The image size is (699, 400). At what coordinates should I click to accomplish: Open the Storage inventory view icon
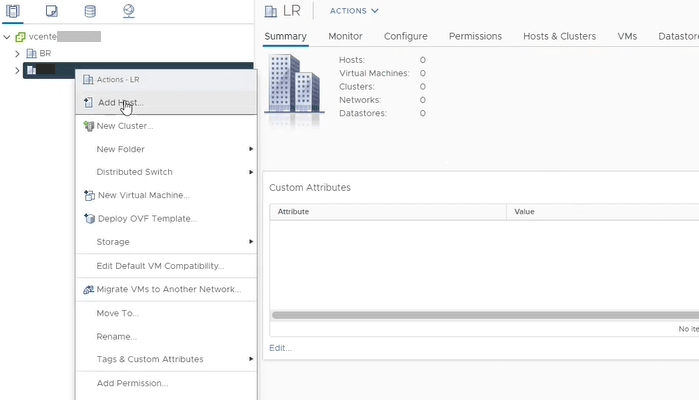[x=90, y=11]
